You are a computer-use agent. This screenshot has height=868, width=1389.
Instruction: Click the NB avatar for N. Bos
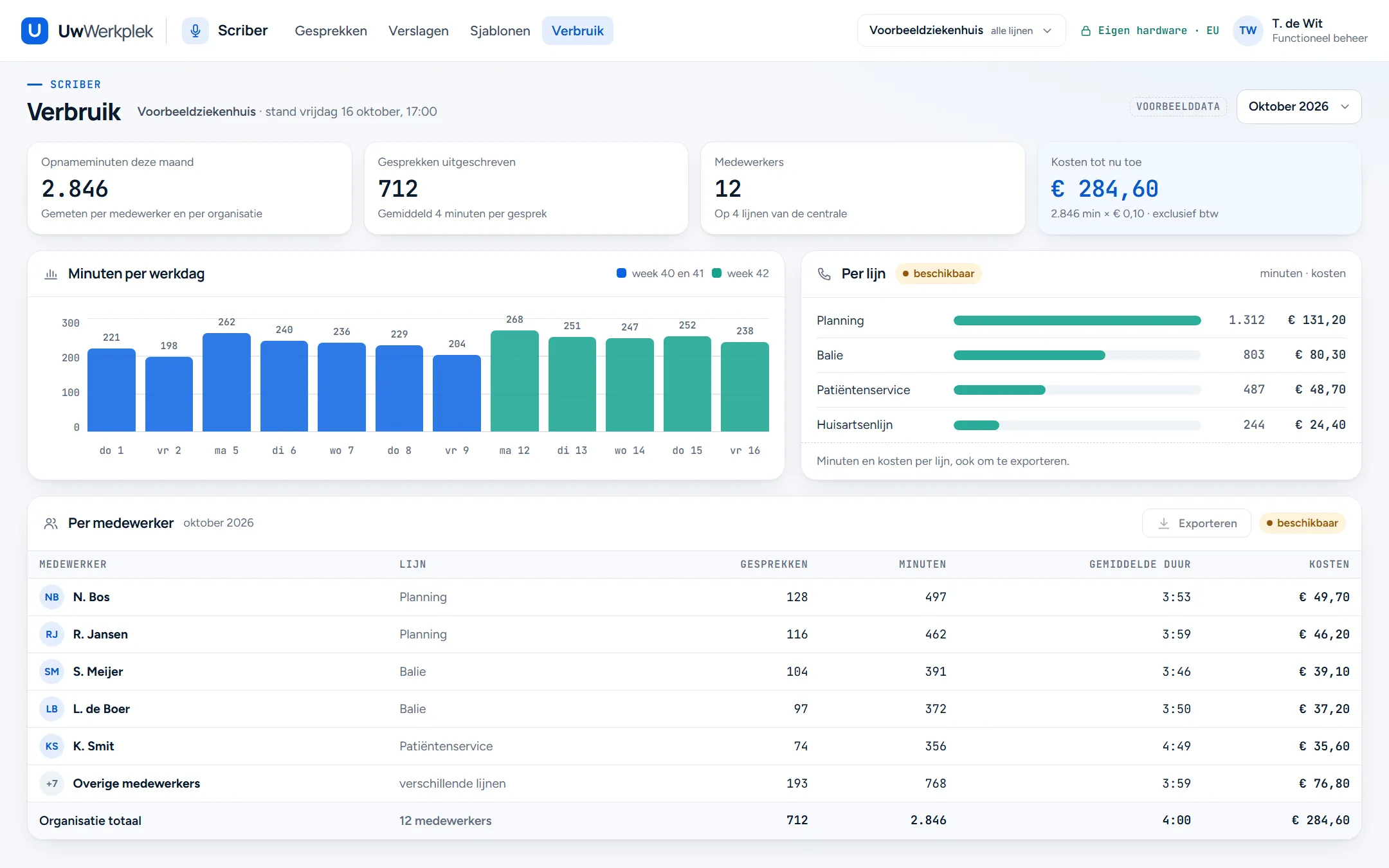tap(52, 597)
